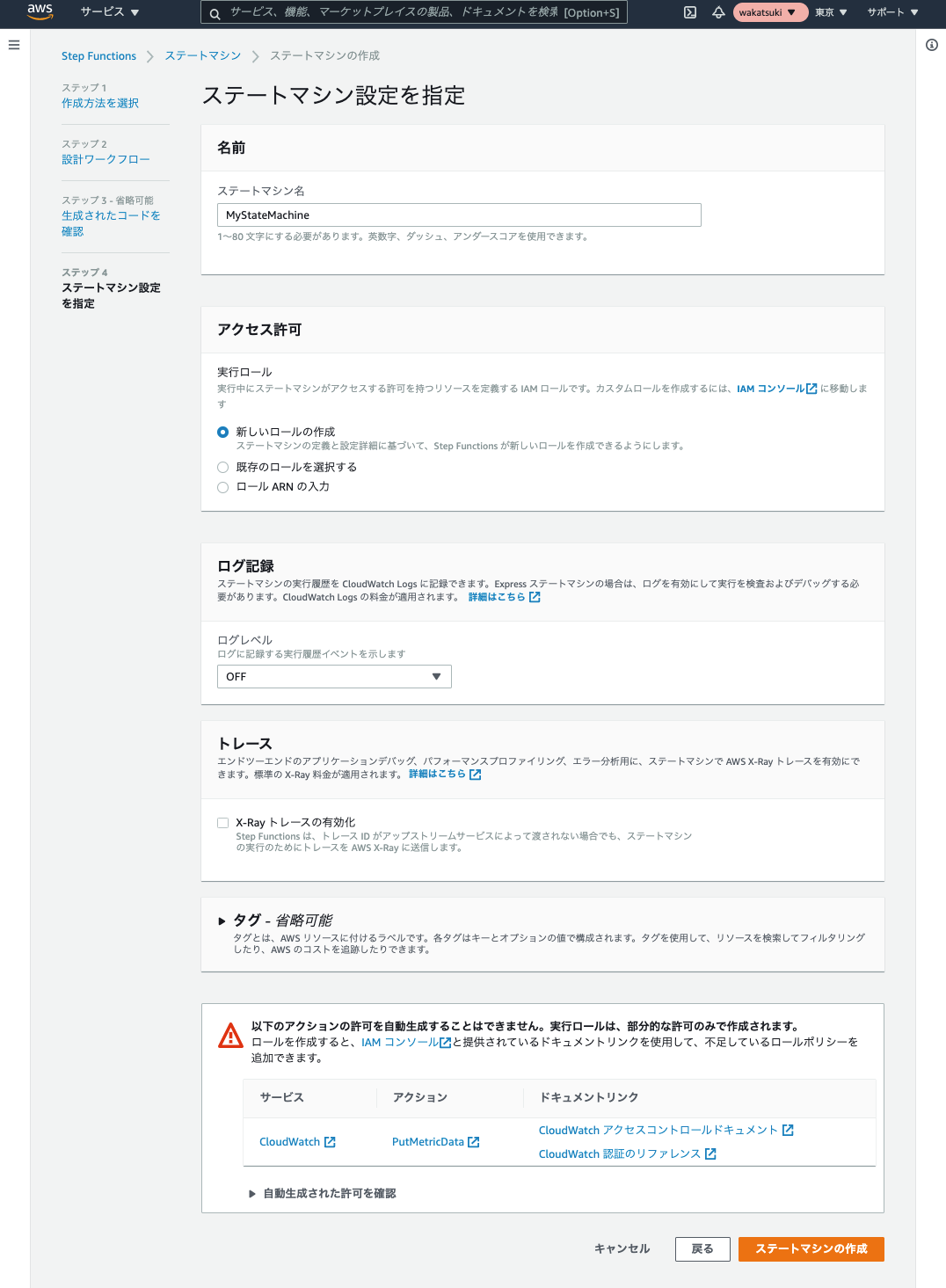Select the existing role radio button
The image size is (946, 1288).
click(223, 468)
